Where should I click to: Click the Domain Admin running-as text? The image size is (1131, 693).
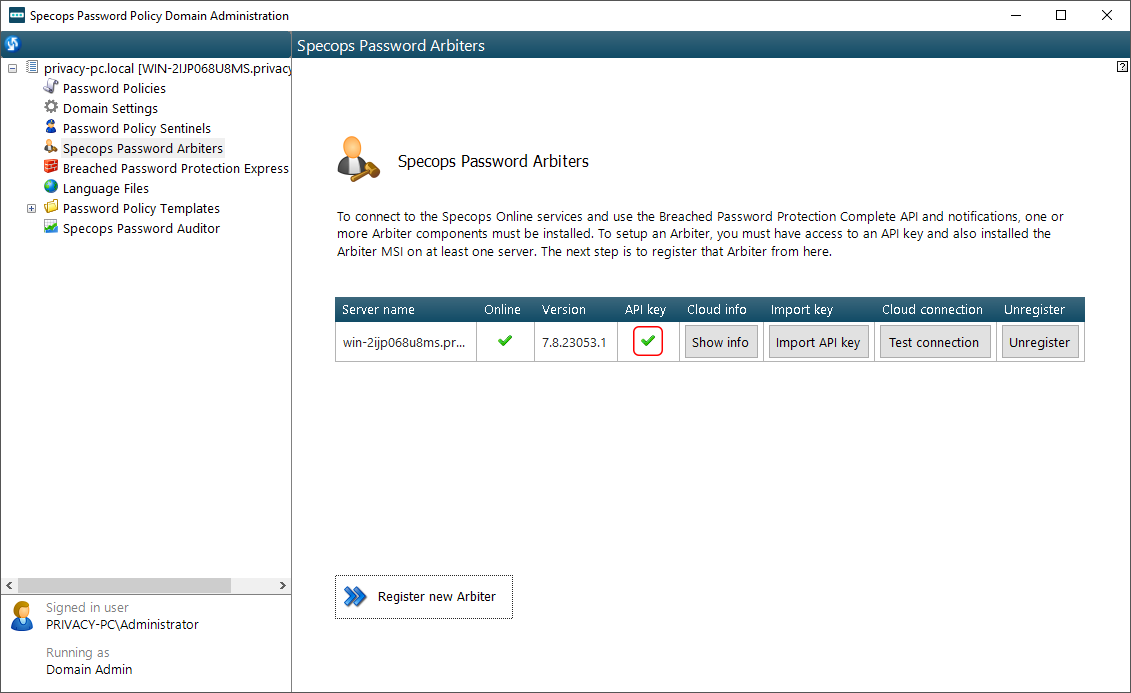click(89, 669)
